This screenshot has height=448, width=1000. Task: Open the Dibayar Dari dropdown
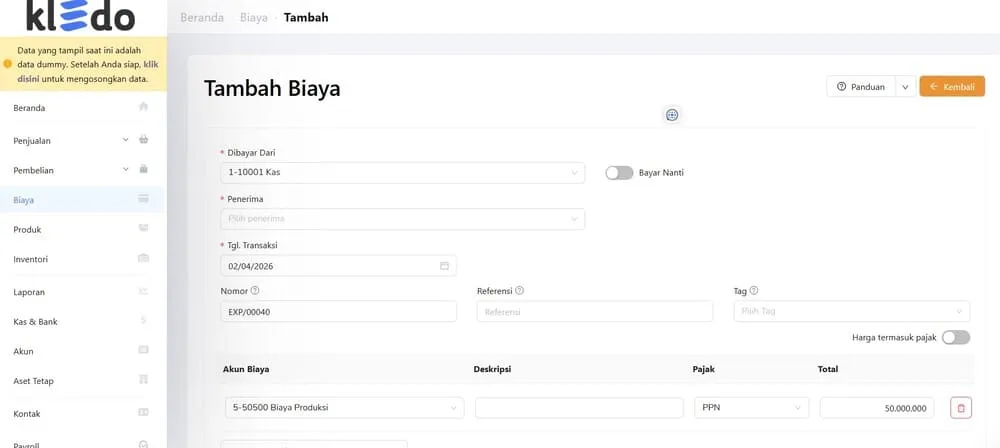(x=402, y=173)
